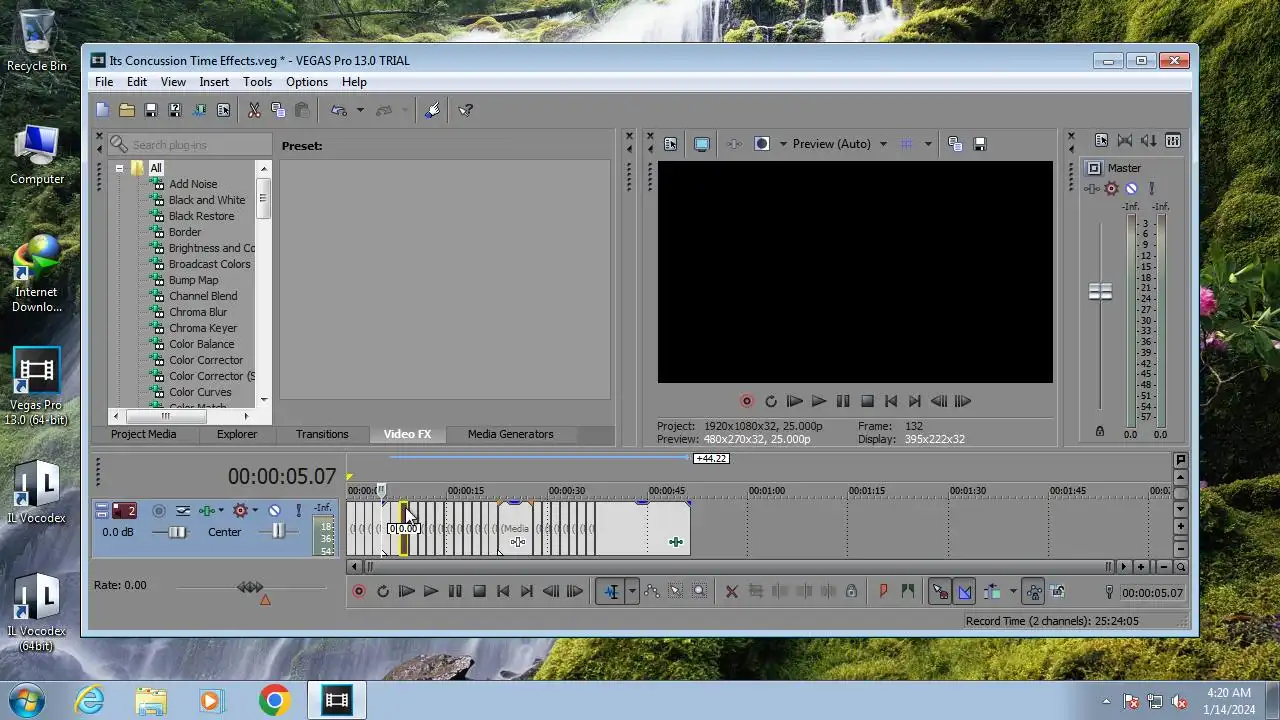Save the project using the floppy icon

click(x=151, y=110)
